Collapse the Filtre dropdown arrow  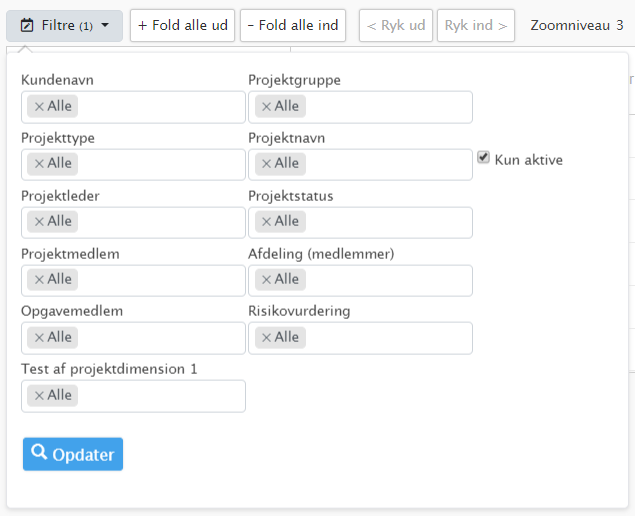(105, 25)
